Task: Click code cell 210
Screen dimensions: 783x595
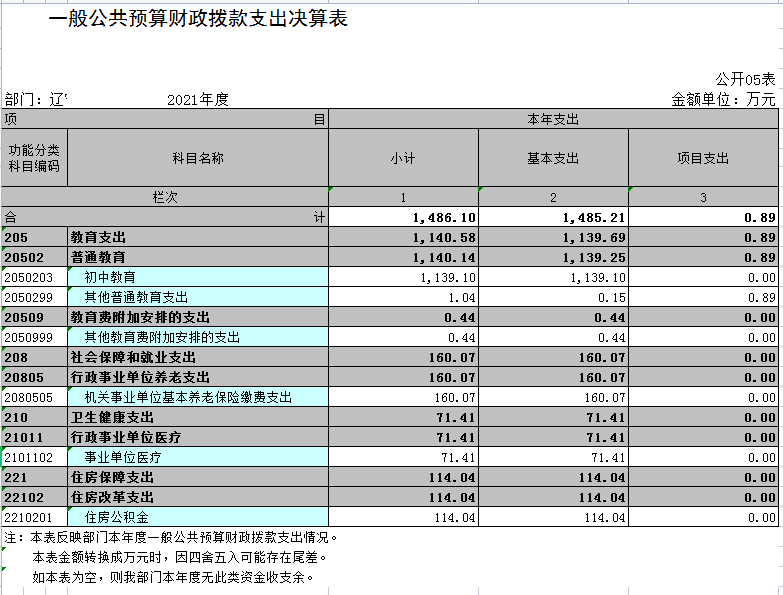Action: pos(34,417)
